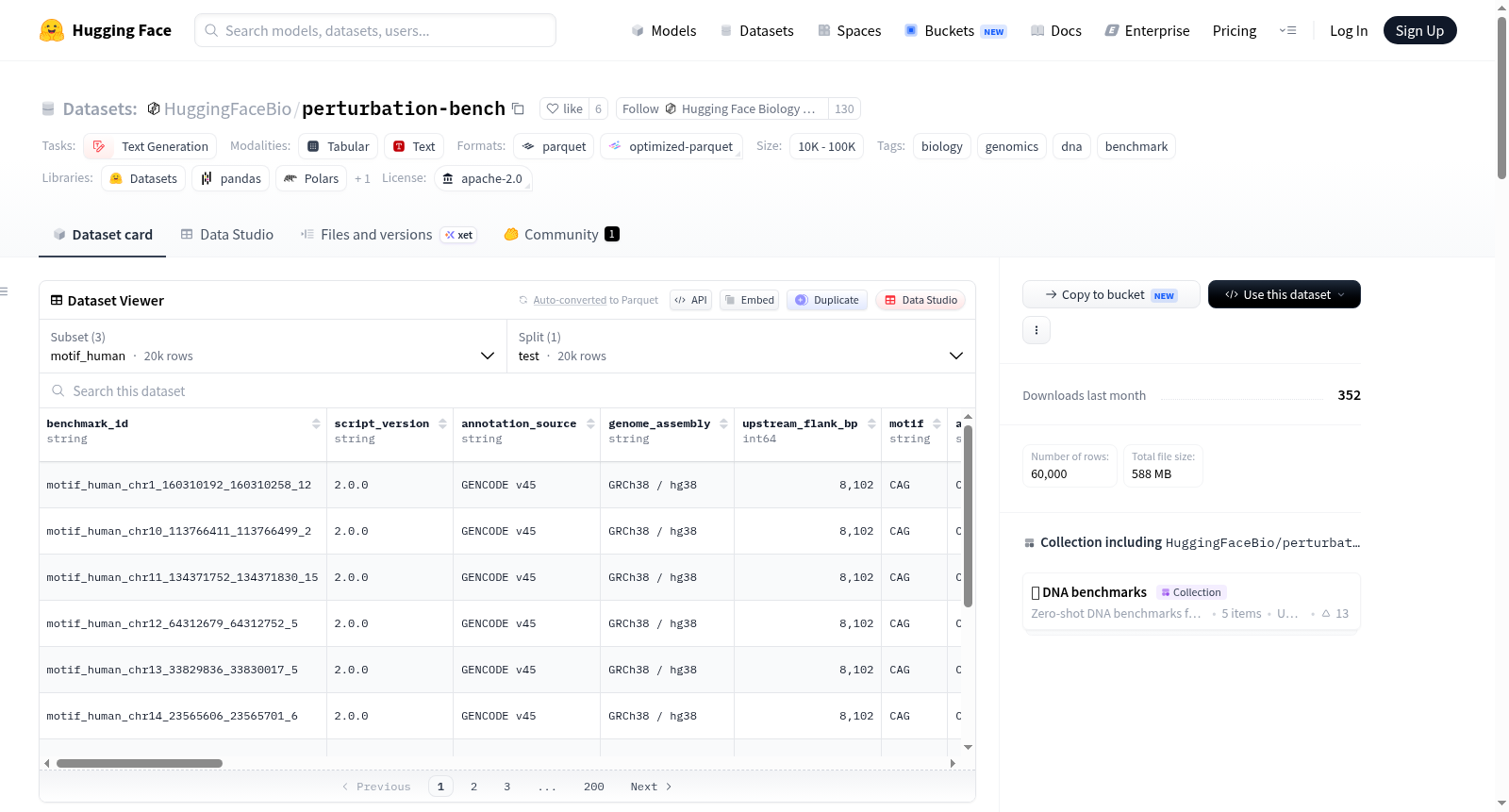Focus the Search this dataset field
Image resolution: width=1509 pixels, height=812 pixels.
[507, 390]
